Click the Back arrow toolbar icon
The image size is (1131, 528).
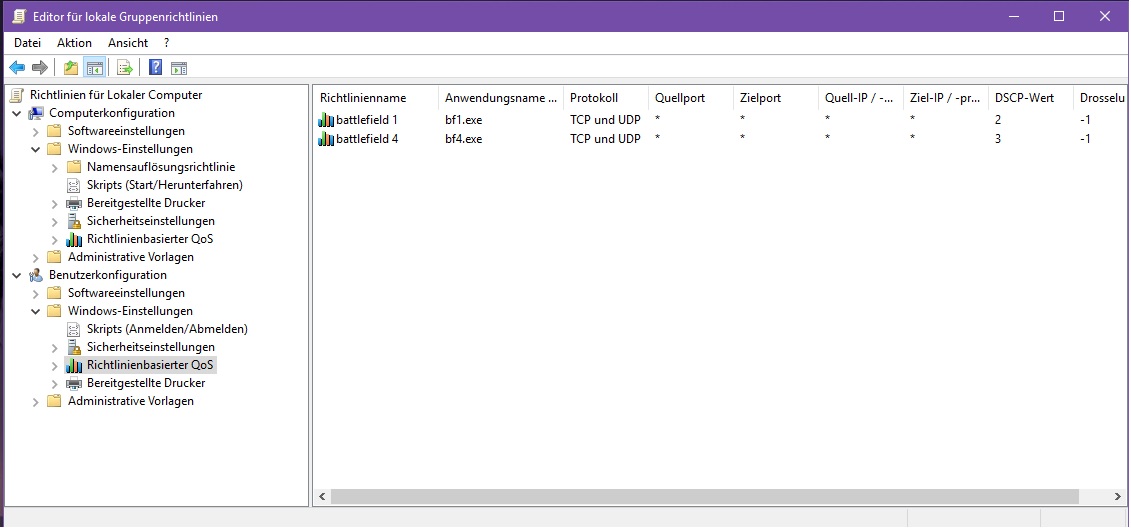(17, 68)
